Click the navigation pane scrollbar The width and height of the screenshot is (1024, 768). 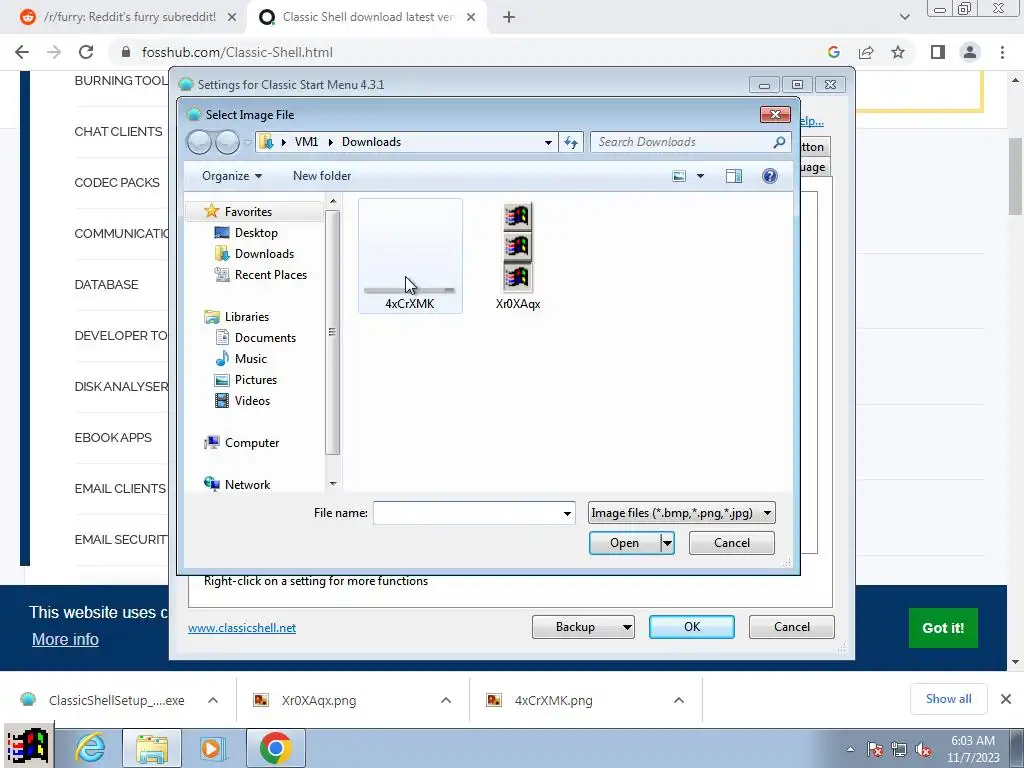(x=332, y=332)
